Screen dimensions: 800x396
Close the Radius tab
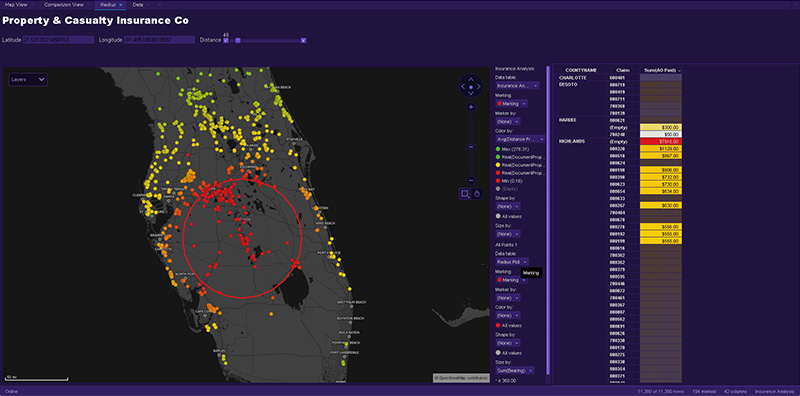(121, 5)
